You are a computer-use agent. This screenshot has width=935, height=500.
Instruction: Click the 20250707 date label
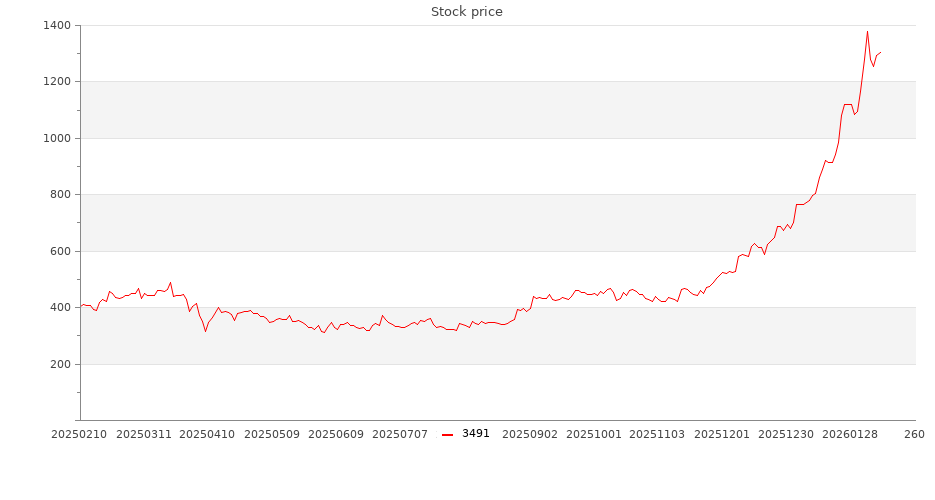pos(400,435)
